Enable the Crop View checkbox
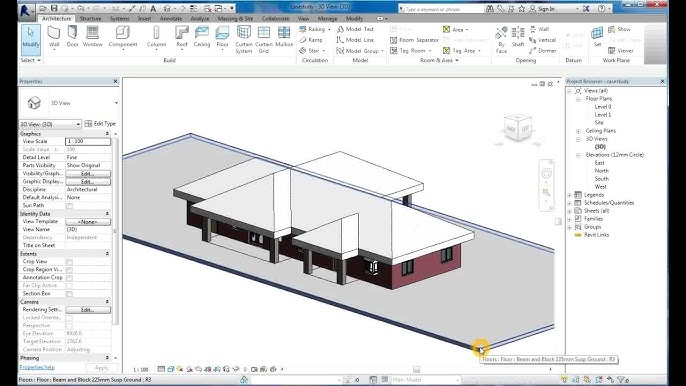 click(69, 262)
